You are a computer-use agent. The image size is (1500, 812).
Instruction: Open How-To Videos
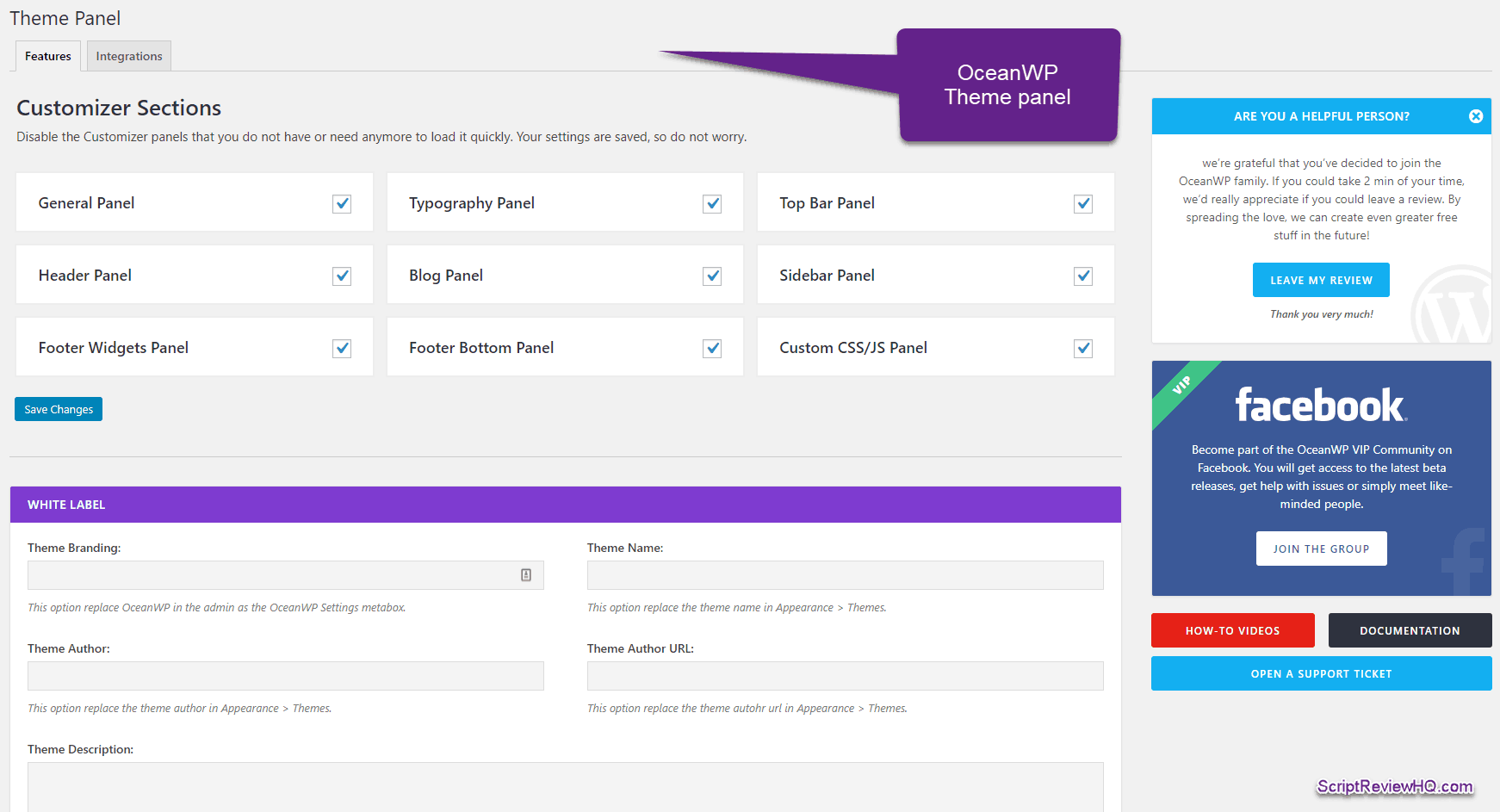1232,630
